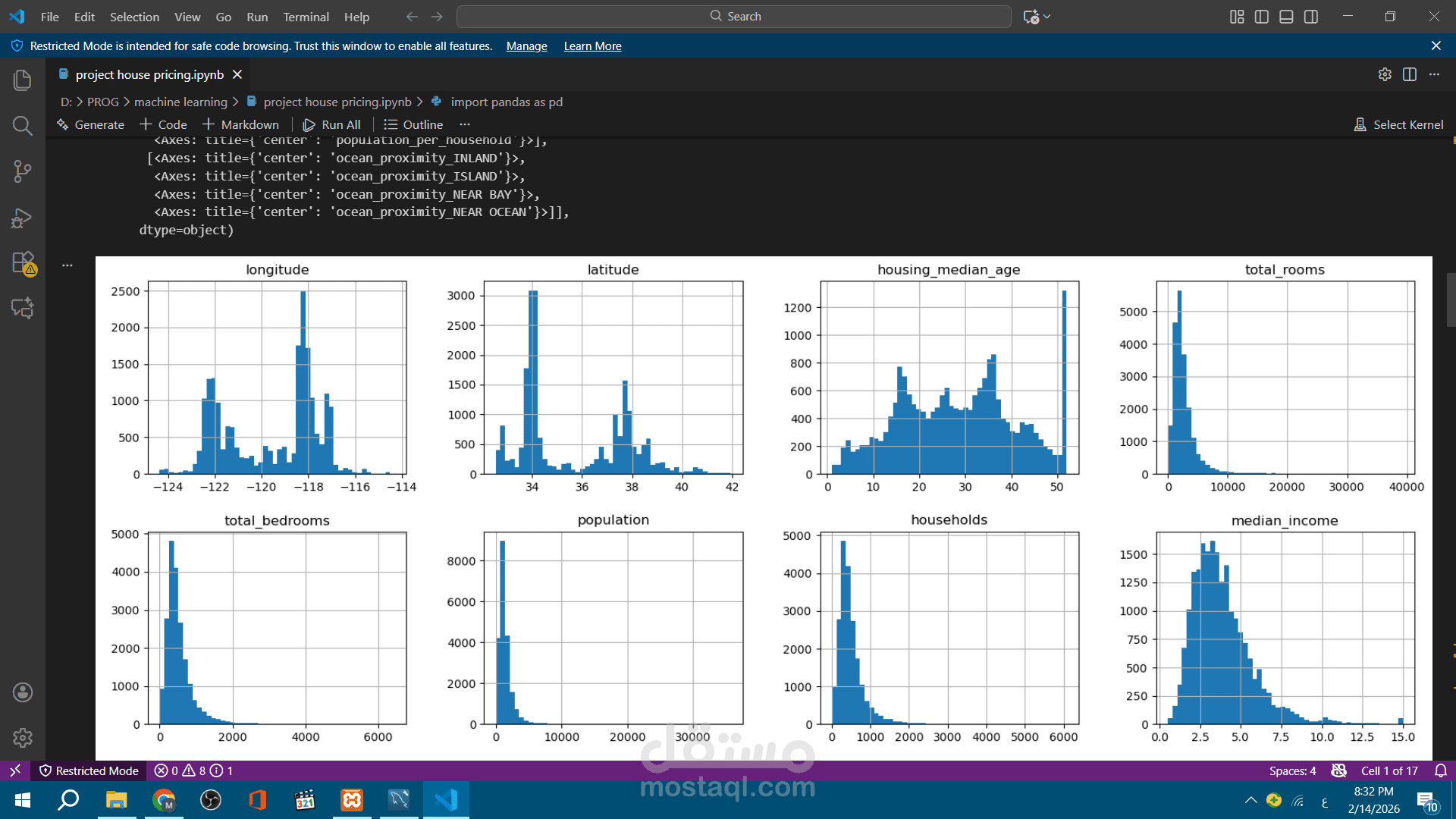Click the editor vertical scrollbar thumb

tap(1451, 300)
